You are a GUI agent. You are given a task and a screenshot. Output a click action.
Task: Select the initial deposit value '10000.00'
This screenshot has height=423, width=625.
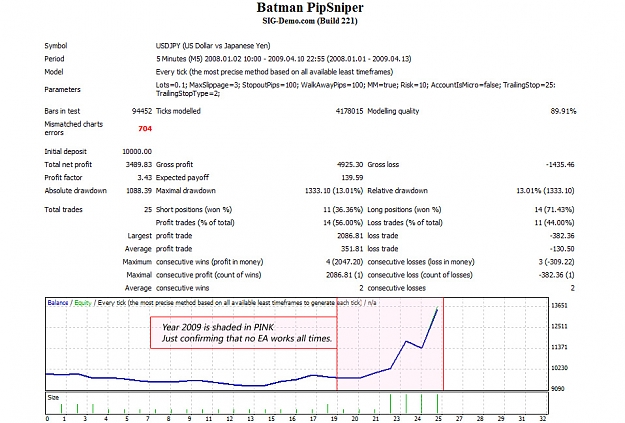137,151
